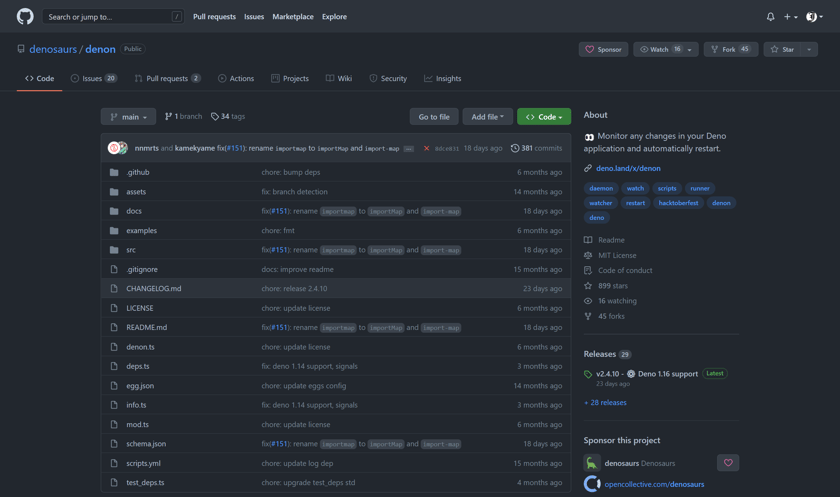
Task: Open the user avatar menu
Action: [x=814, y=17]
